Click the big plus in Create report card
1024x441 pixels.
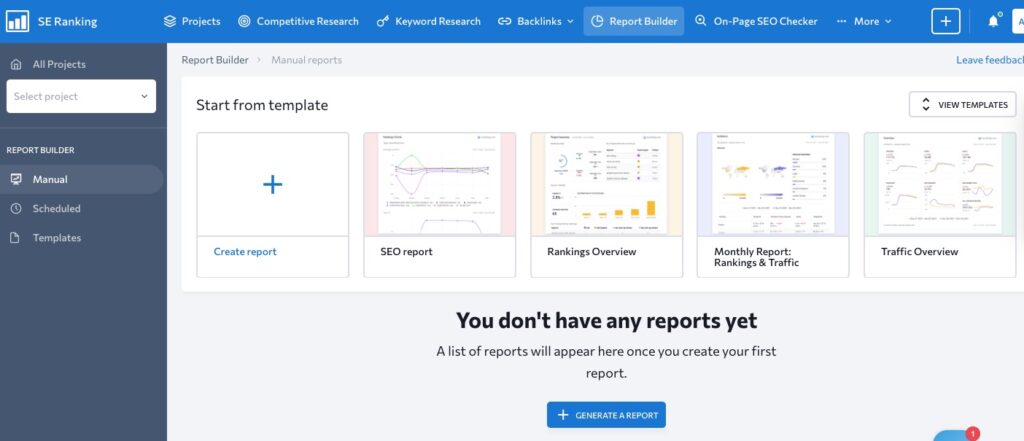pyautogui.click(x=272, y=184)
